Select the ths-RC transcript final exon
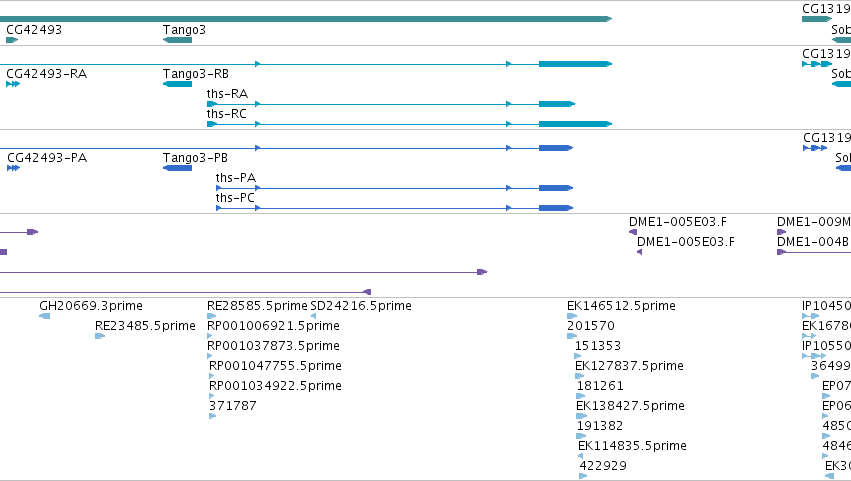 (x=575, y=124)
